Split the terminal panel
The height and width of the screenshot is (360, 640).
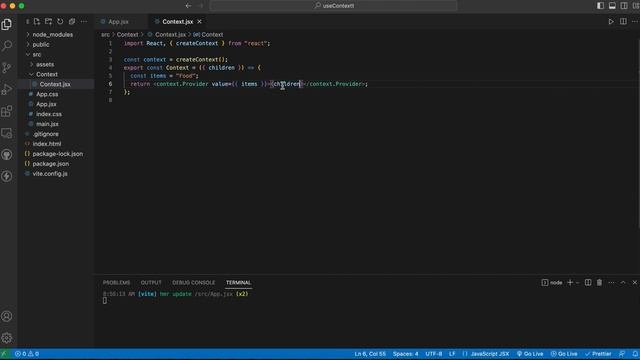click(x=588, y=282)
